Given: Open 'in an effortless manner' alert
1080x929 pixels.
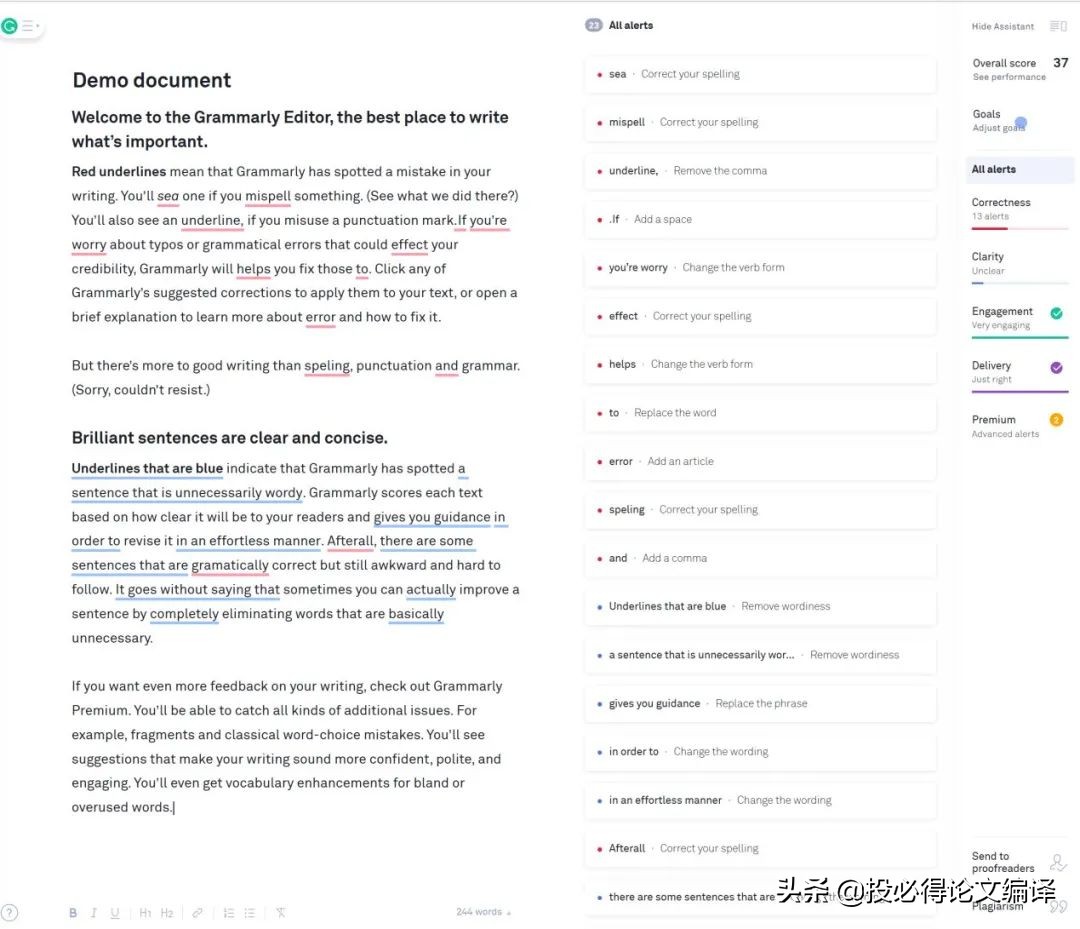Looking at the screenshot, I should [x=760, y=800].
